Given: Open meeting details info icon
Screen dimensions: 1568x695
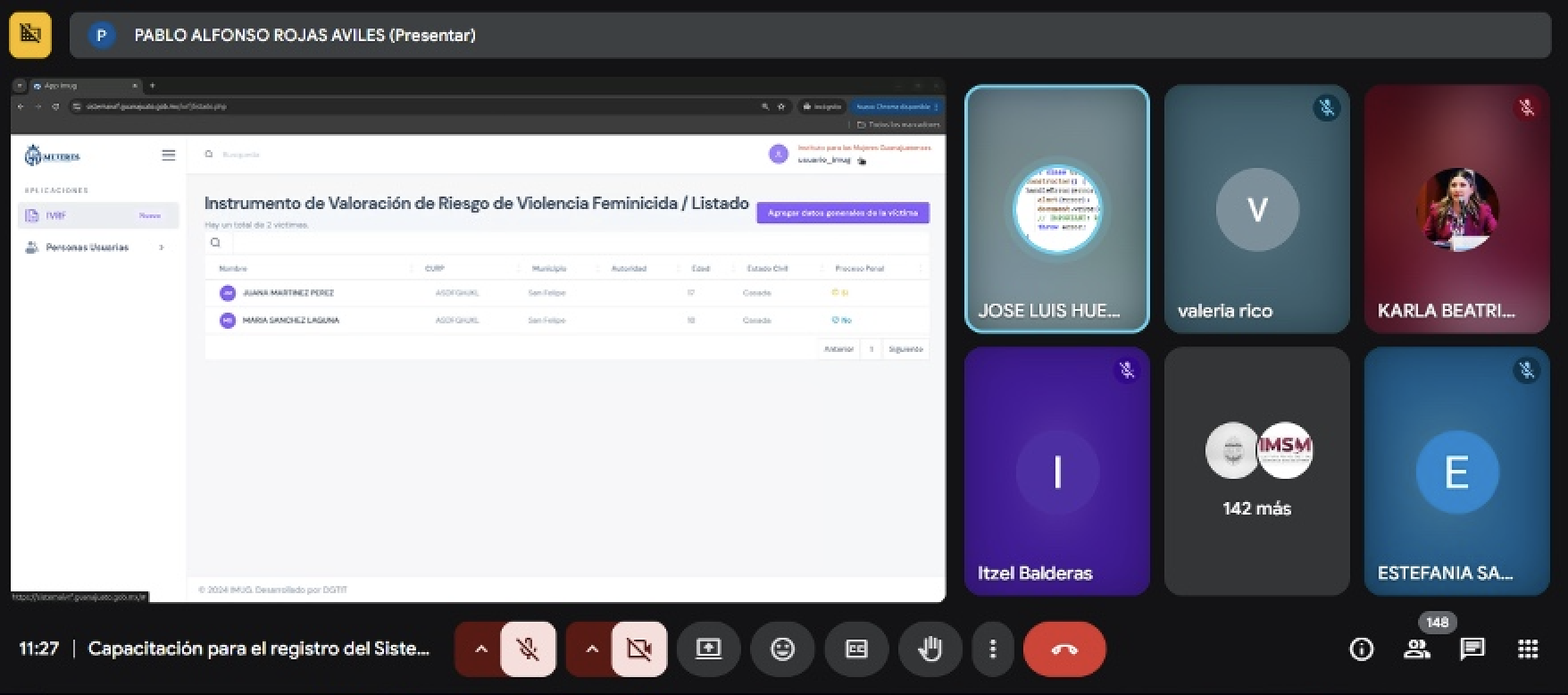Looking at the screenshot, I should [1361, 649].
